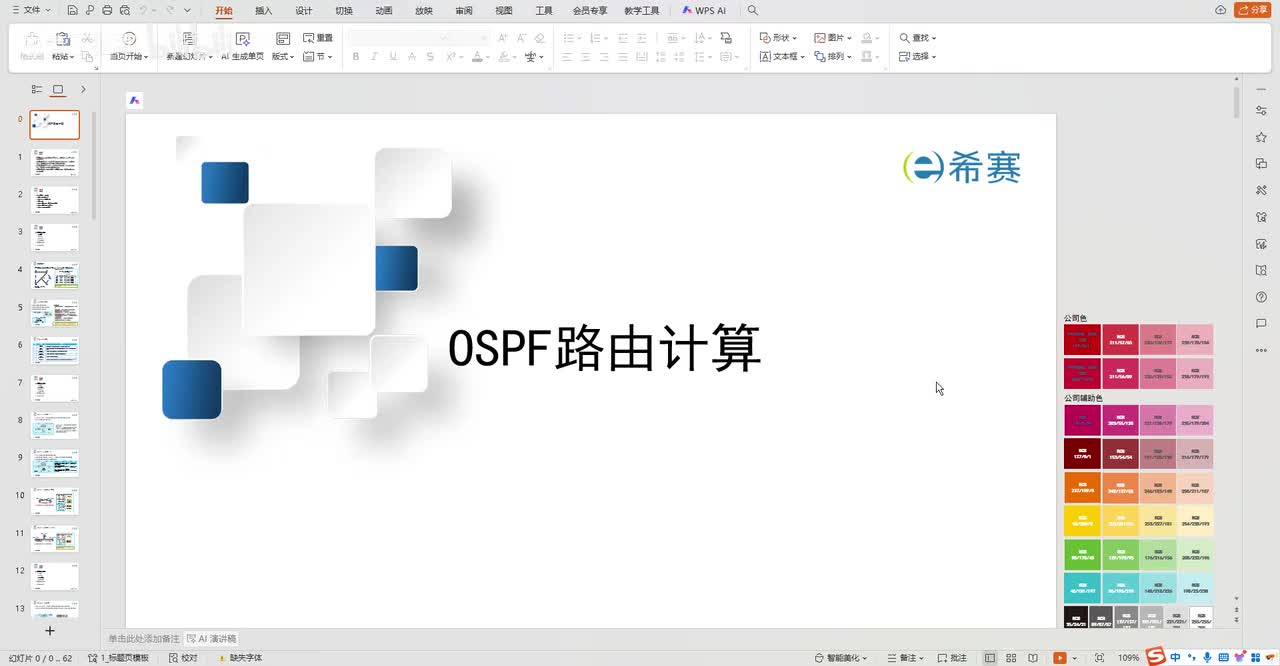Viewport: 1280px width, 666px height.
Task: Click the clear formatting eraser icon
Action: coord(540,38)
